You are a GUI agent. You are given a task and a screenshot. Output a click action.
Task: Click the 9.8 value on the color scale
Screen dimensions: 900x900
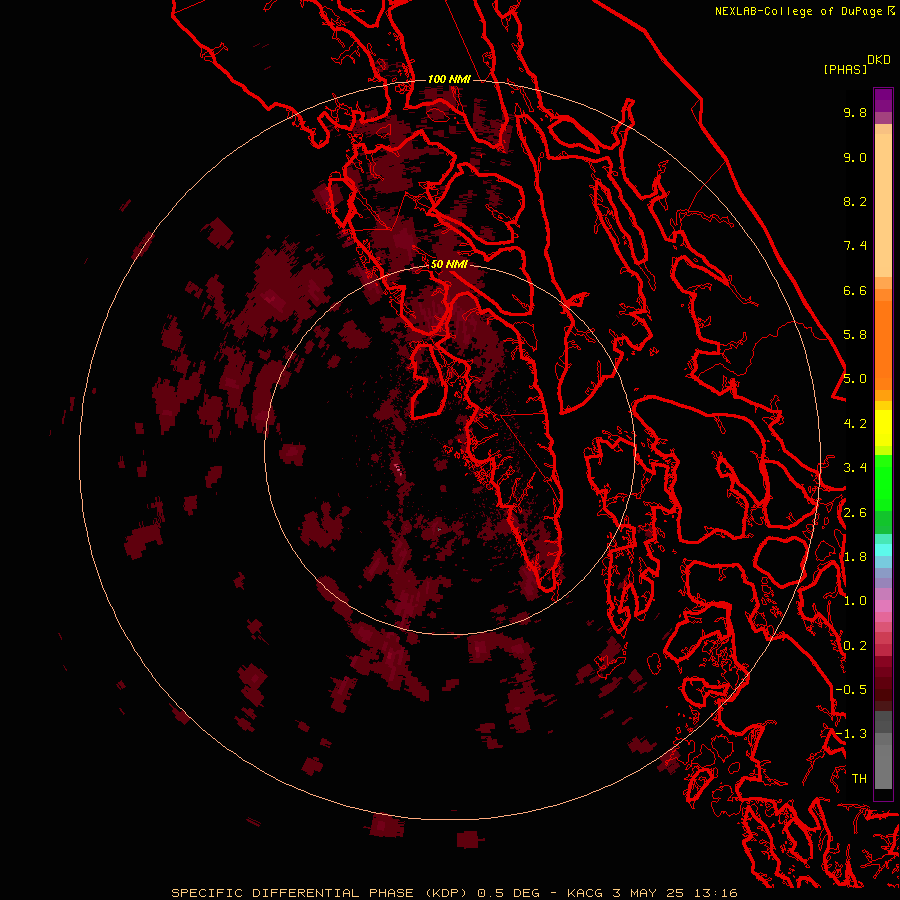[x=855, y=112]
